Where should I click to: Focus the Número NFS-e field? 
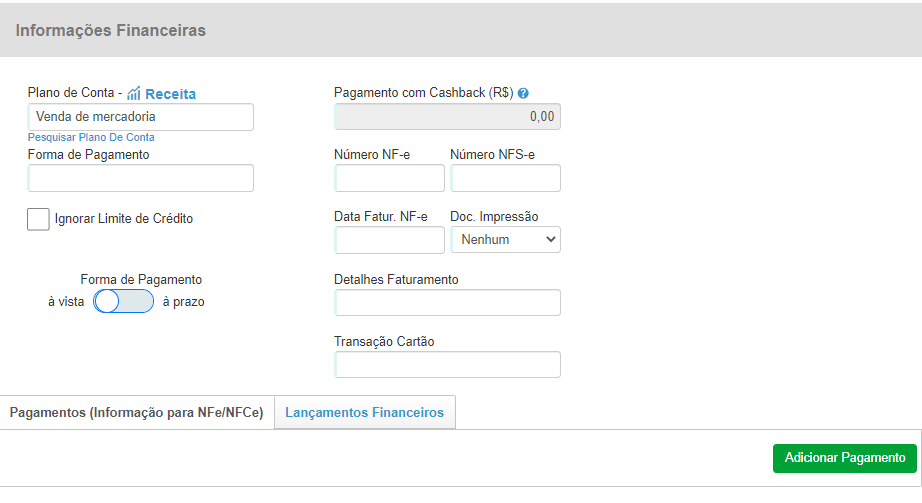point(506,178)
